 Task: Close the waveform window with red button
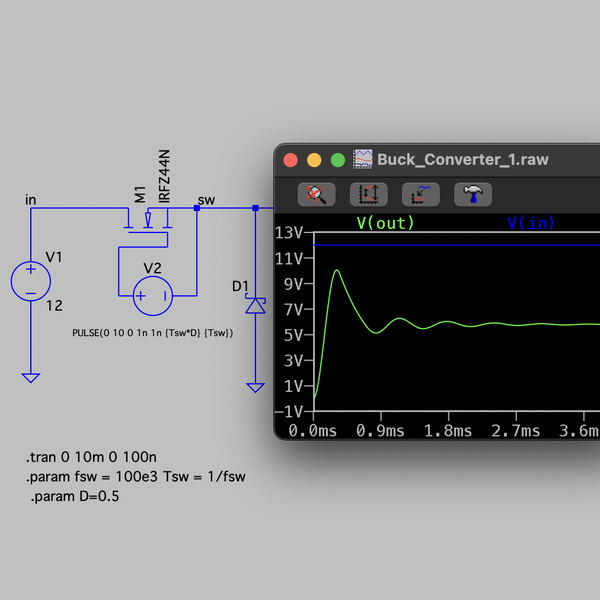click(290, 160)
